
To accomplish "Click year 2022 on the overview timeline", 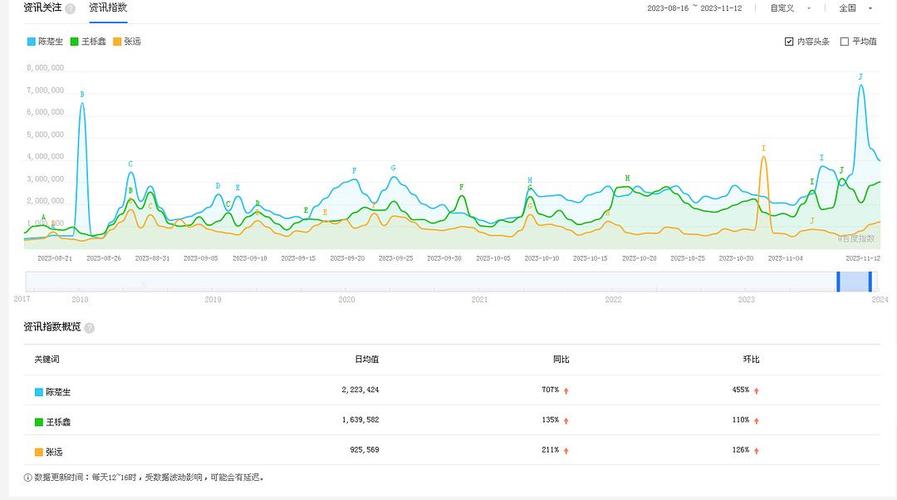I will (x=613, y=300).
